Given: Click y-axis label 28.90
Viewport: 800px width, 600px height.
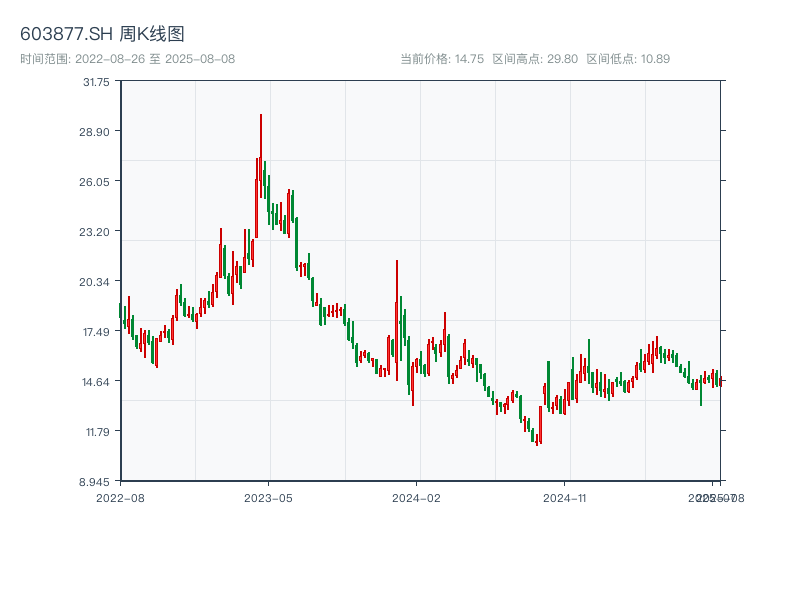Looking at the screenshot, I should point(94,132).
